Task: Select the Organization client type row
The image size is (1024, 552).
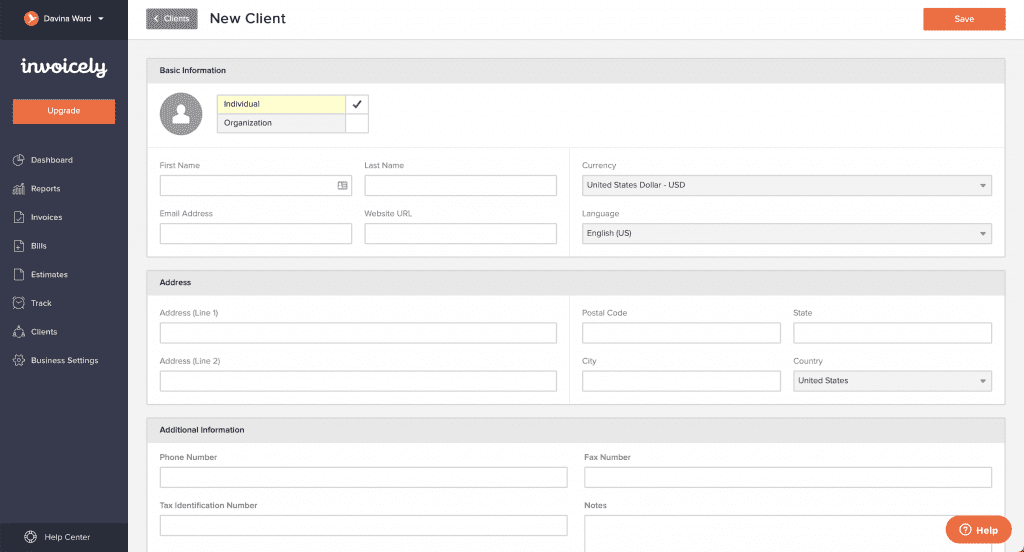Action: [281, 123]
